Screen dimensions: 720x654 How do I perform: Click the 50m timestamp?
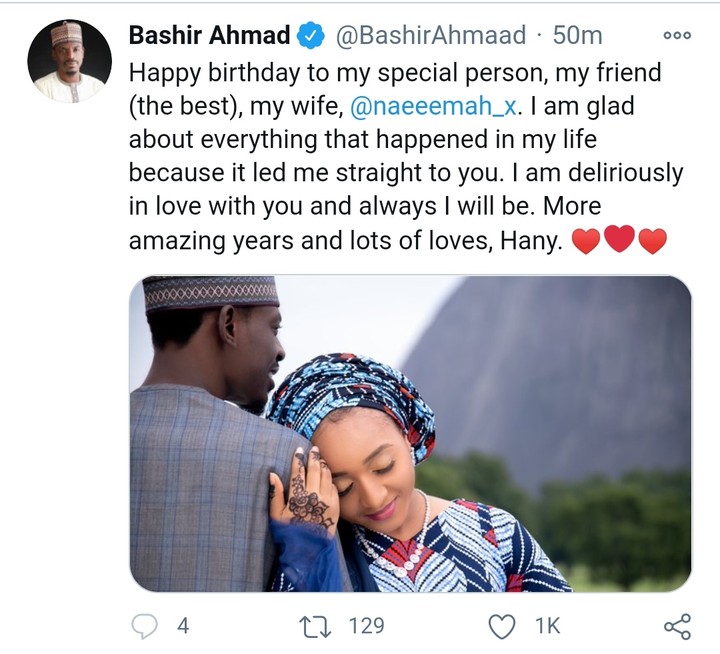578,36
